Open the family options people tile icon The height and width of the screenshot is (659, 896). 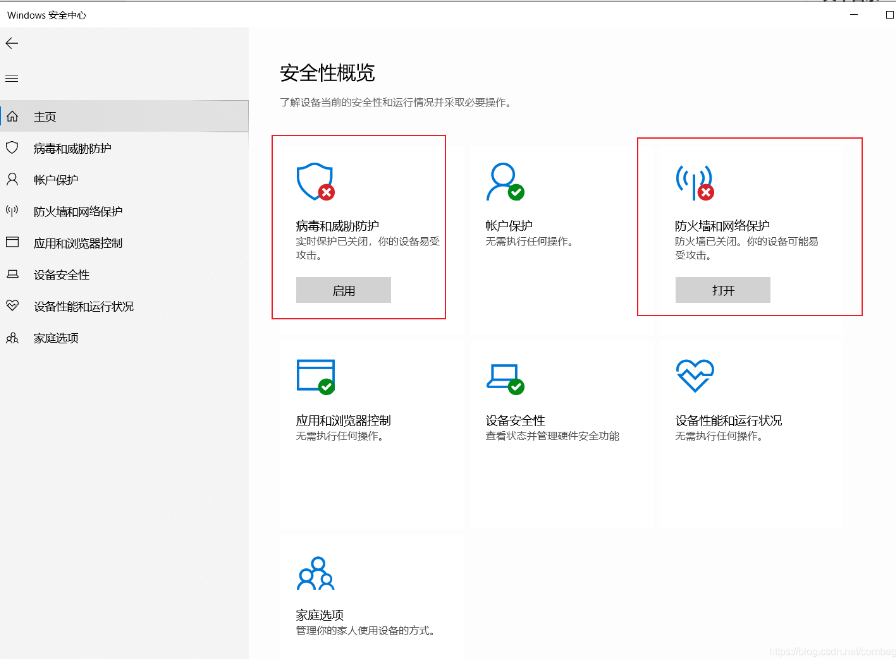315,573
